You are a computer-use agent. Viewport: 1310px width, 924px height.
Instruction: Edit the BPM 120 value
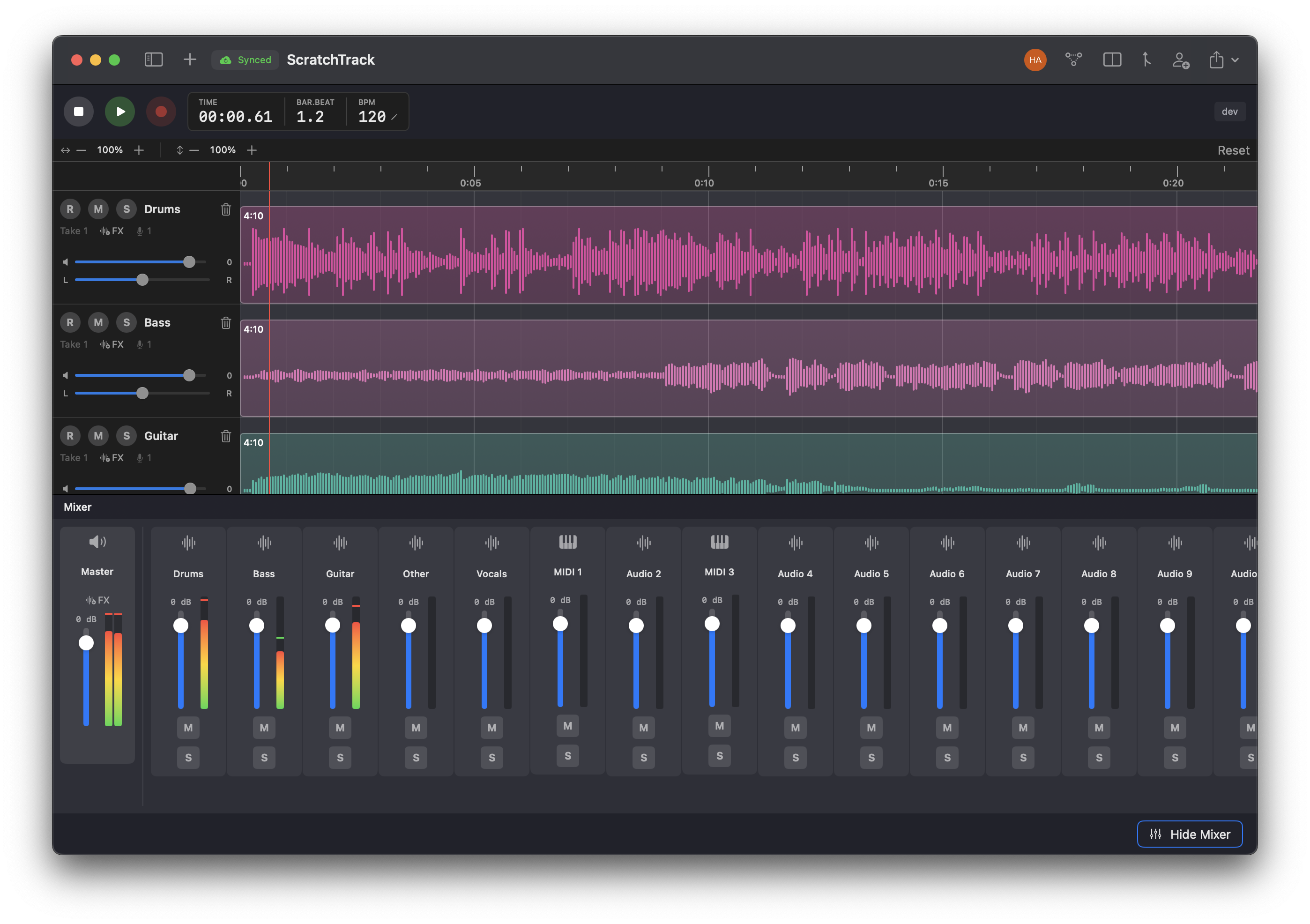372,117
